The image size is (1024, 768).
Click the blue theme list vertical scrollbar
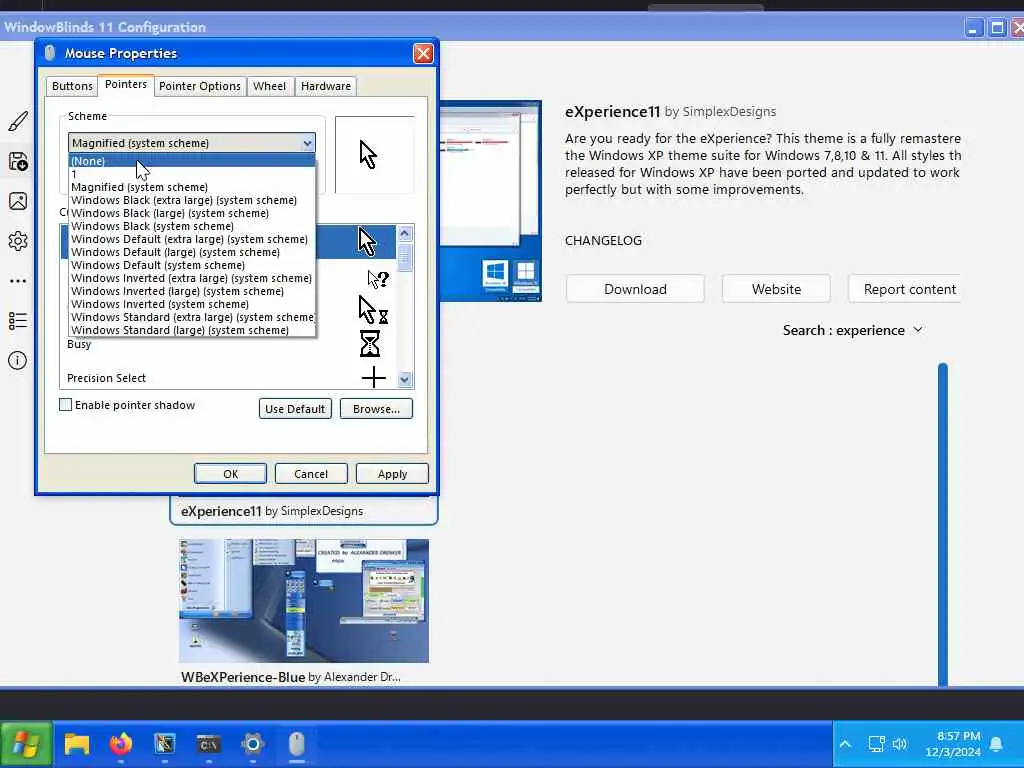point(942,524)
